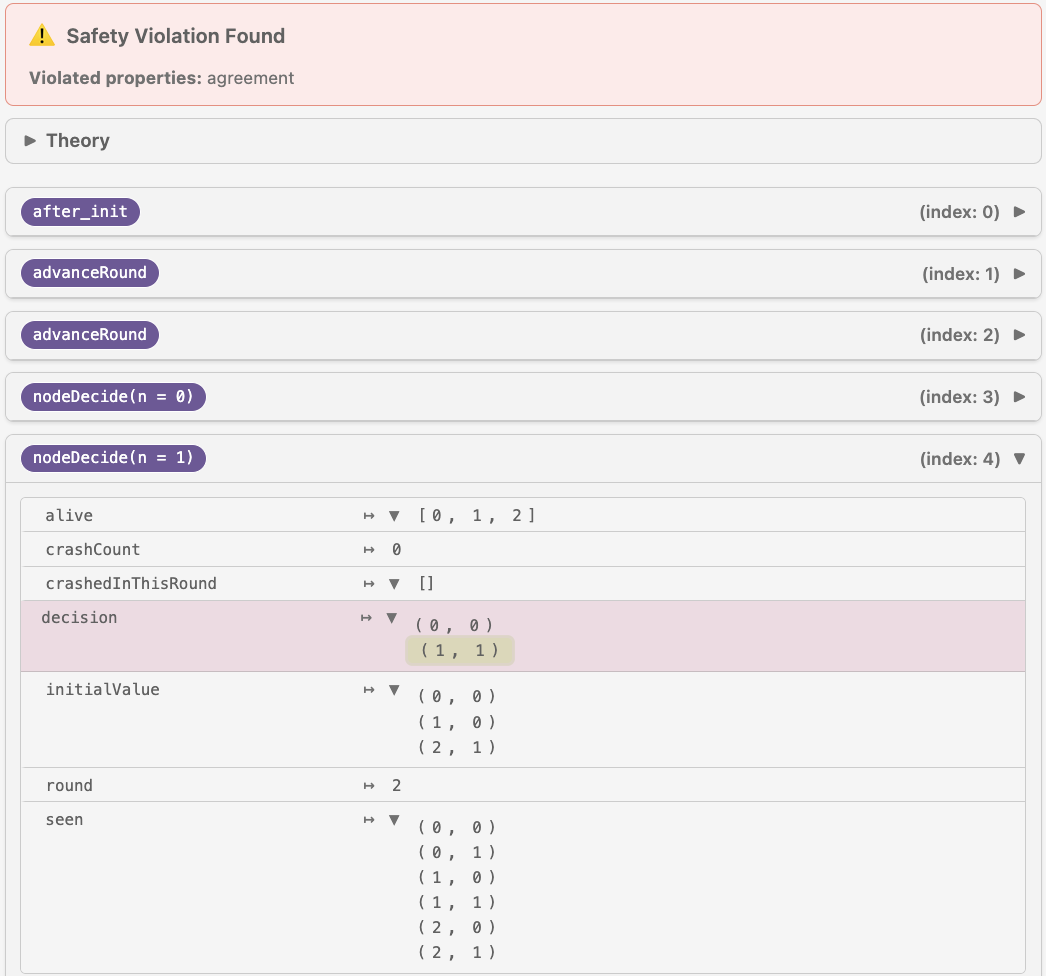Click the nodeDecide(n = 1) badge
Image resolution: width=1046 pixels, height=976 pixels.
(113, 459)
